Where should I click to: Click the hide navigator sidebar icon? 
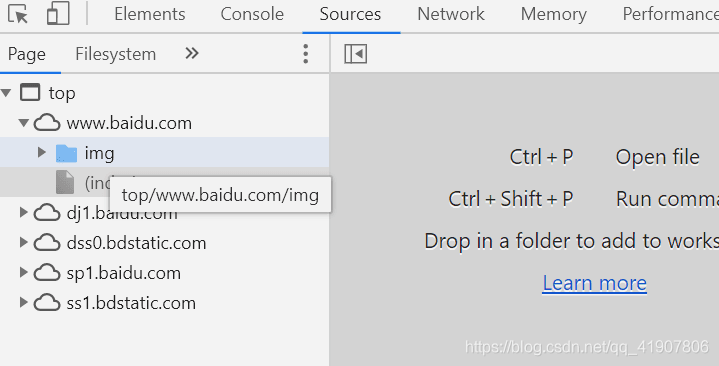coord(355,54)
